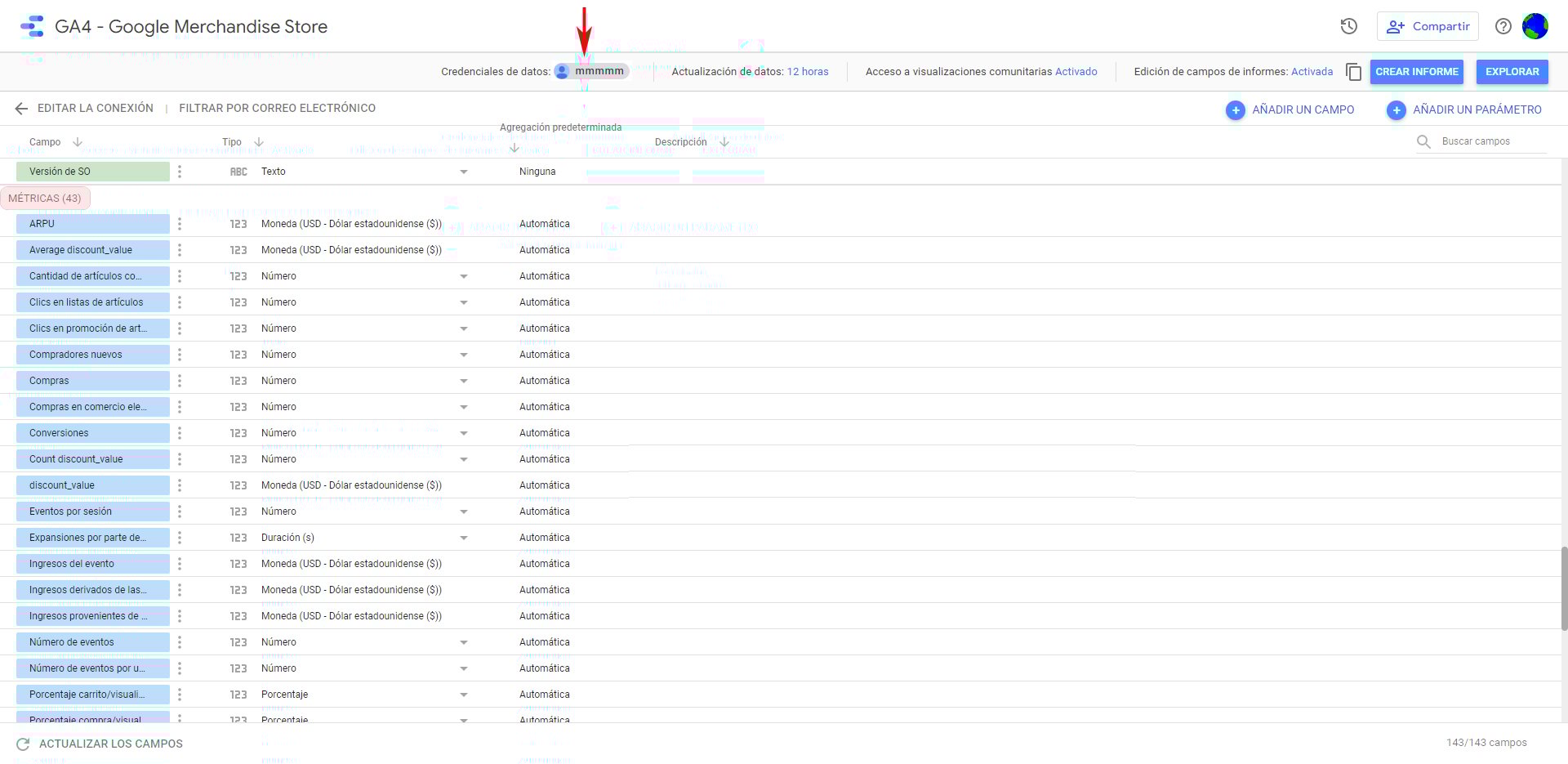Click the Explorar button
The height and width of the screenshot is (764, 1568).
pos(1512,72)
